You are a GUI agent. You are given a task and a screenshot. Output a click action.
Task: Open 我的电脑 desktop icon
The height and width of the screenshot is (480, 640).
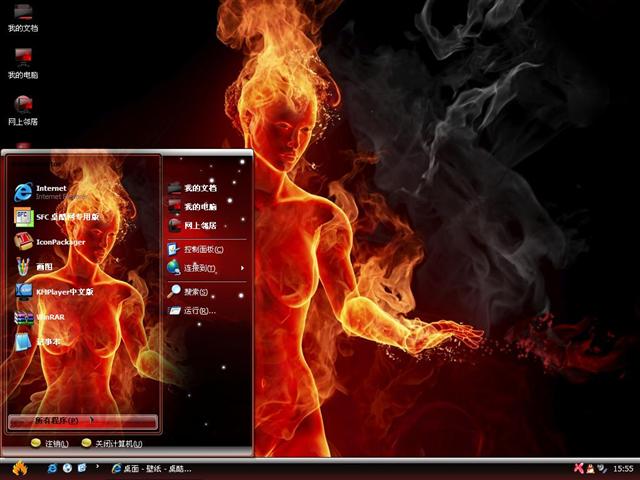click(x=23, y=63)
